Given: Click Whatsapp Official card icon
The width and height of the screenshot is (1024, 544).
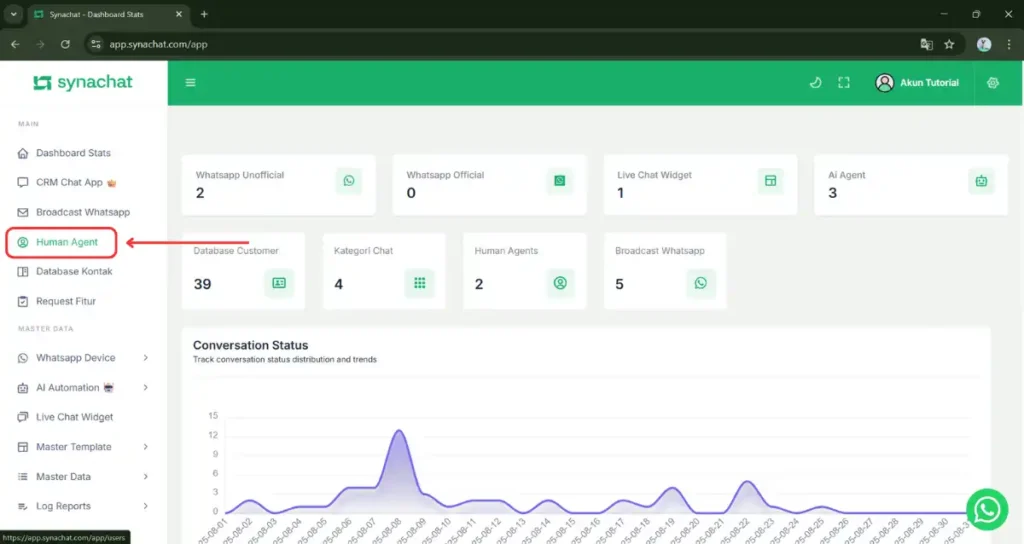Looking at the screenshot, I should 560,180.
